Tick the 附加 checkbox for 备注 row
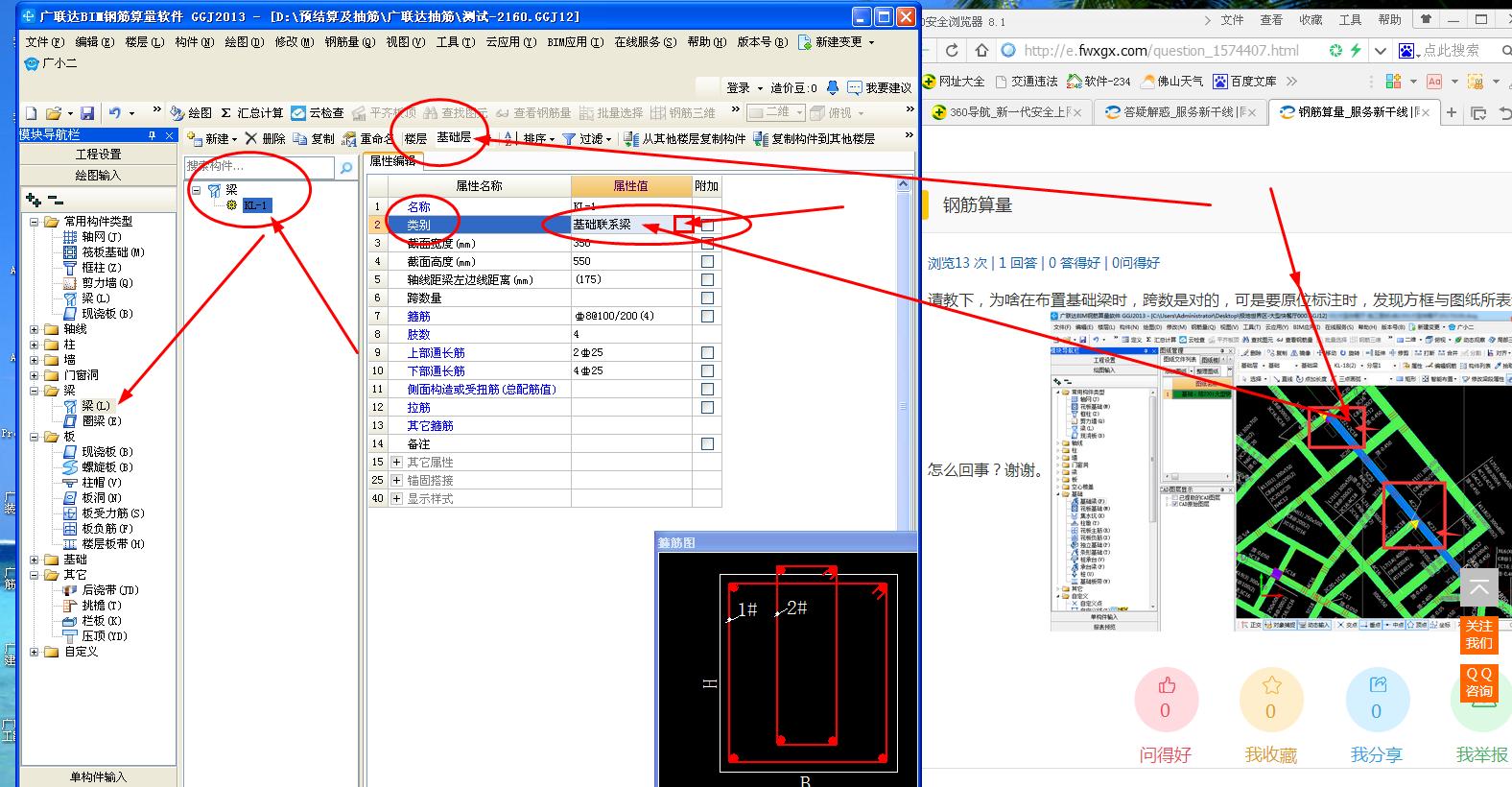Image resolution: width=1512 pixels, height=787 pixels. pos(707,444)
